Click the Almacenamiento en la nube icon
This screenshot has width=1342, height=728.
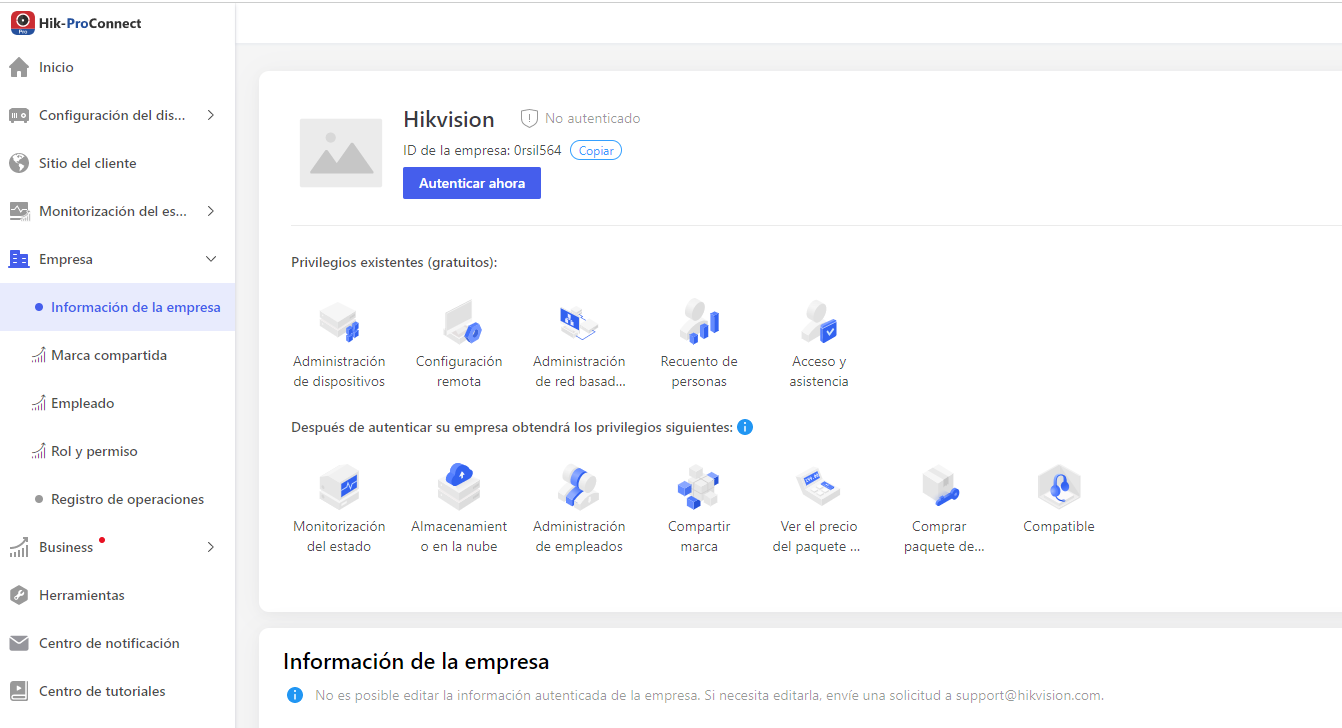click(x=459, y=487)
